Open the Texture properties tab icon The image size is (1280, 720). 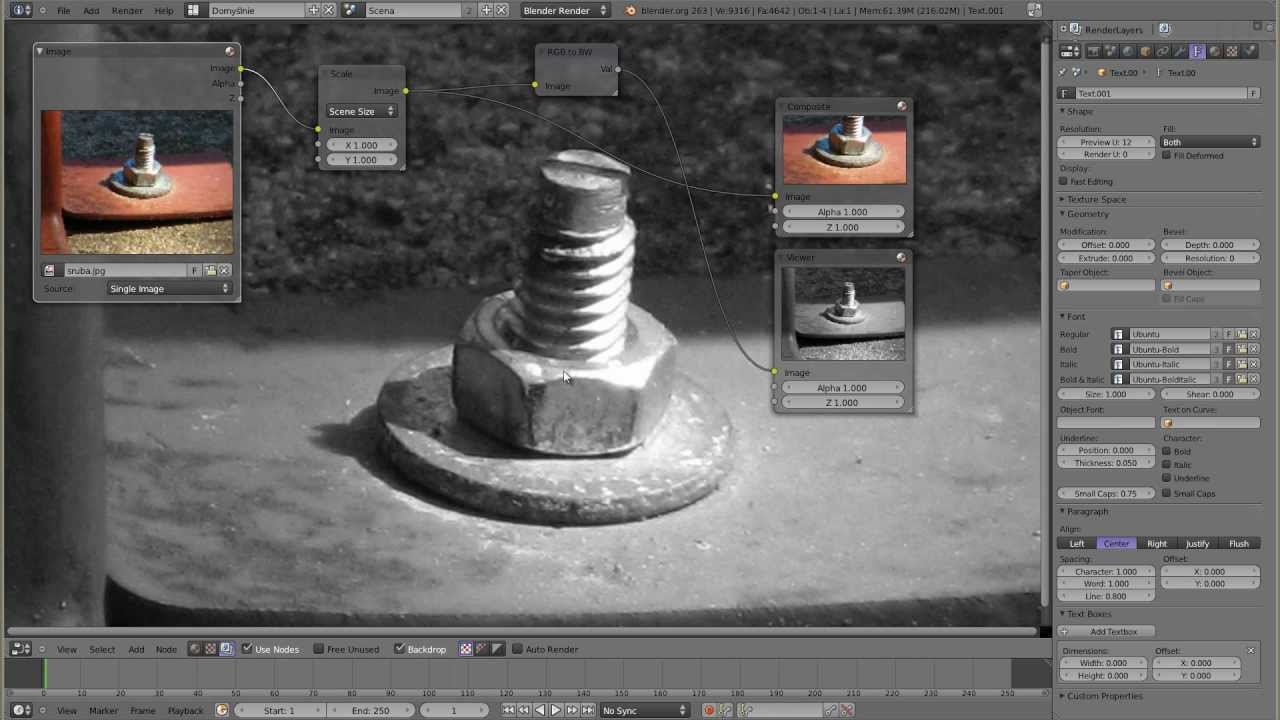[1231, 51]
